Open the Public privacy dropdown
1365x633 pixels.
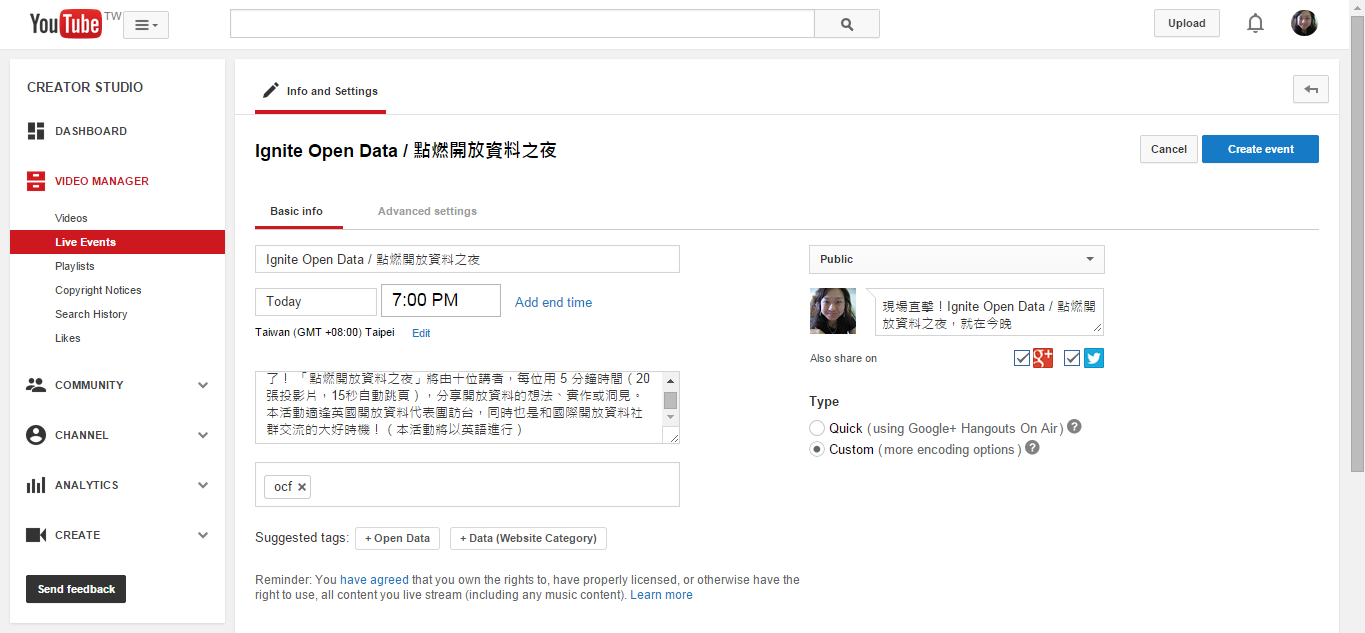click(x=957, y=259)
